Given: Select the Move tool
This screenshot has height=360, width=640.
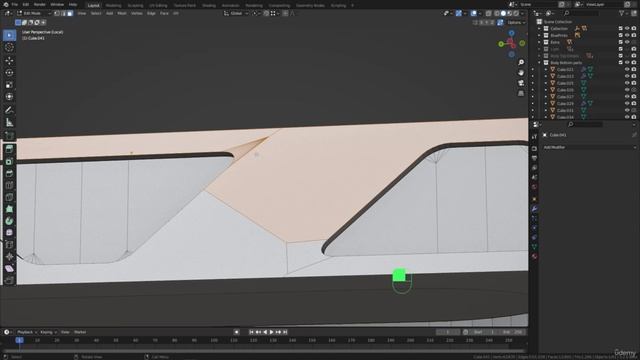Looking at the screenshot, I should [9, 61].
